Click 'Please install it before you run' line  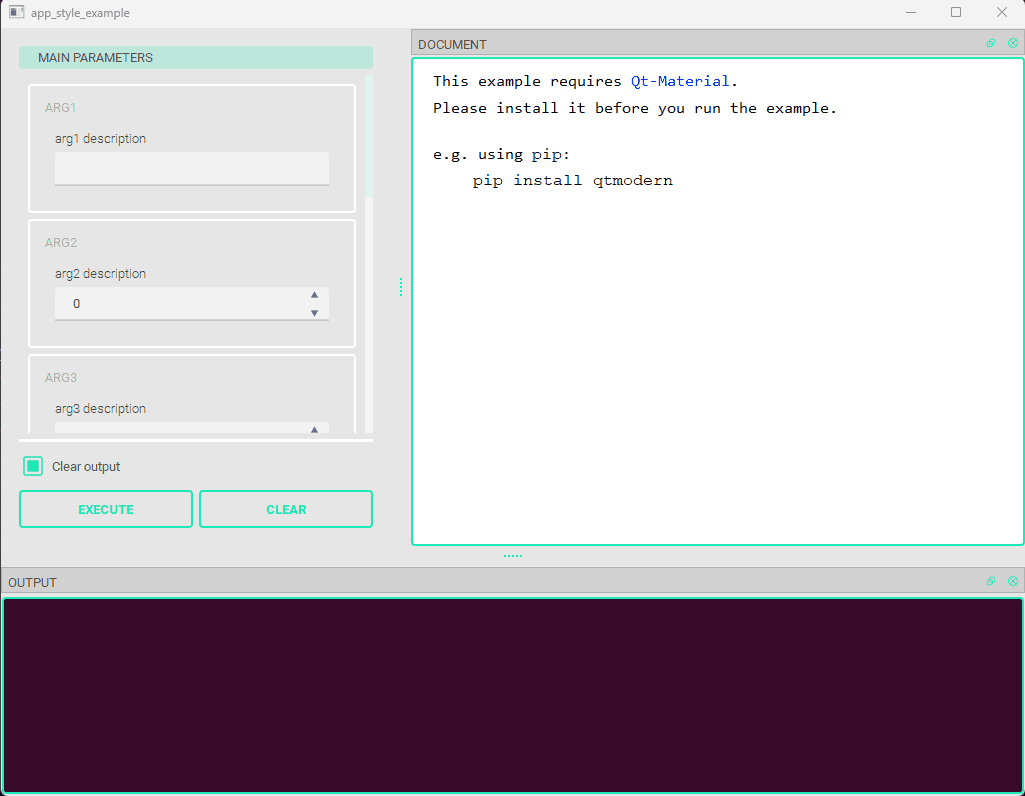pyautogui.click(x=635, y=108)
